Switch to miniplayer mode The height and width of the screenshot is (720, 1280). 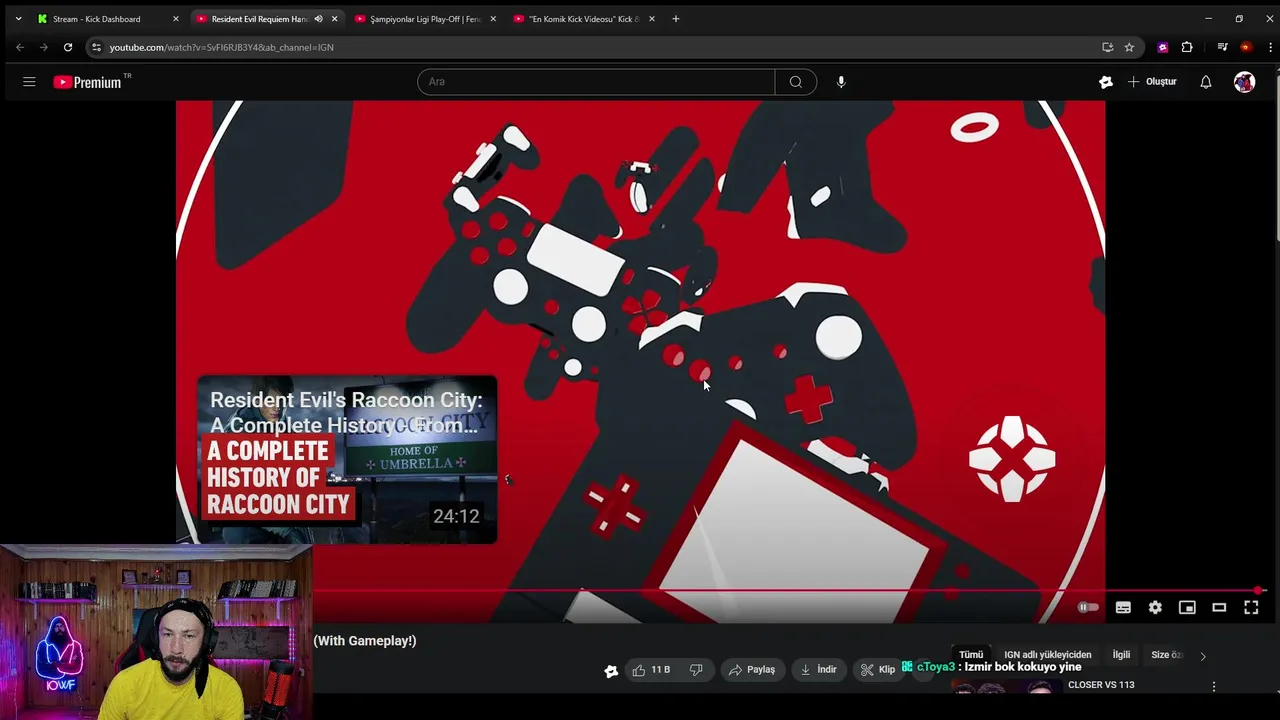(x=1187, y=607)
